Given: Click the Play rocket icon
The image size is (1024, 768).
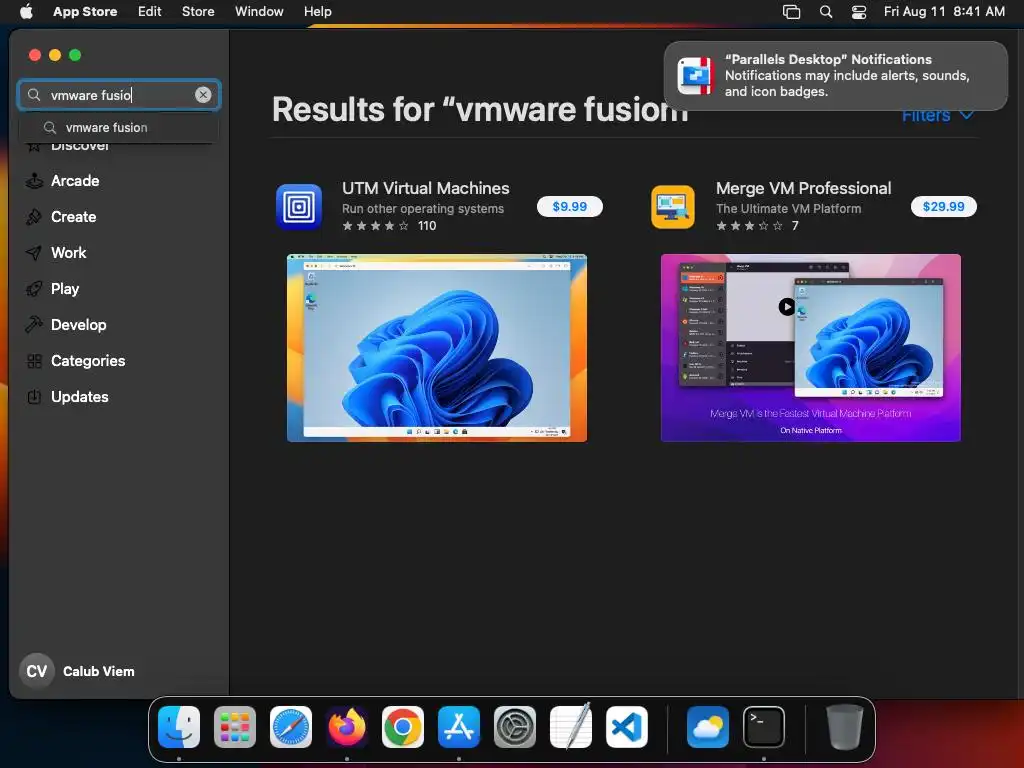Looking at the screenshot, I should click(34, 289).
